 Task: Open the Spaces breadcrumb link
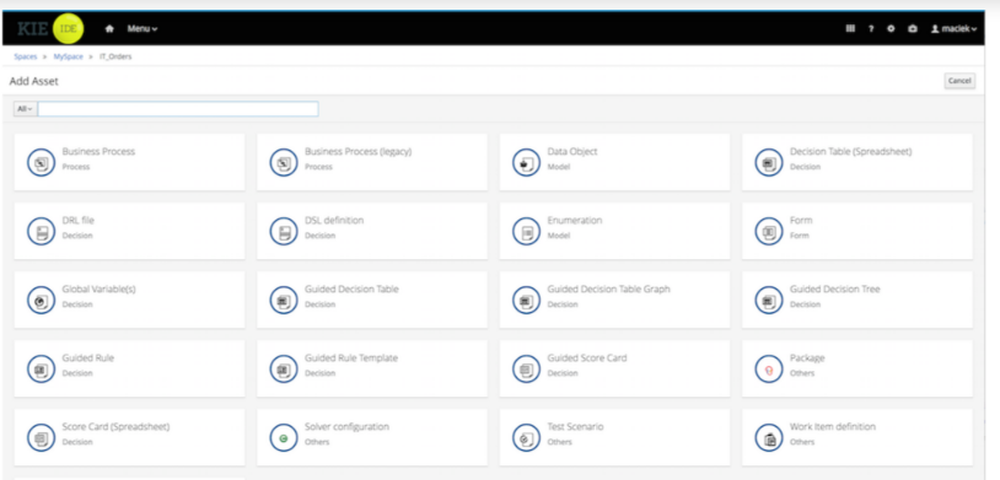(x=26, y=57)
